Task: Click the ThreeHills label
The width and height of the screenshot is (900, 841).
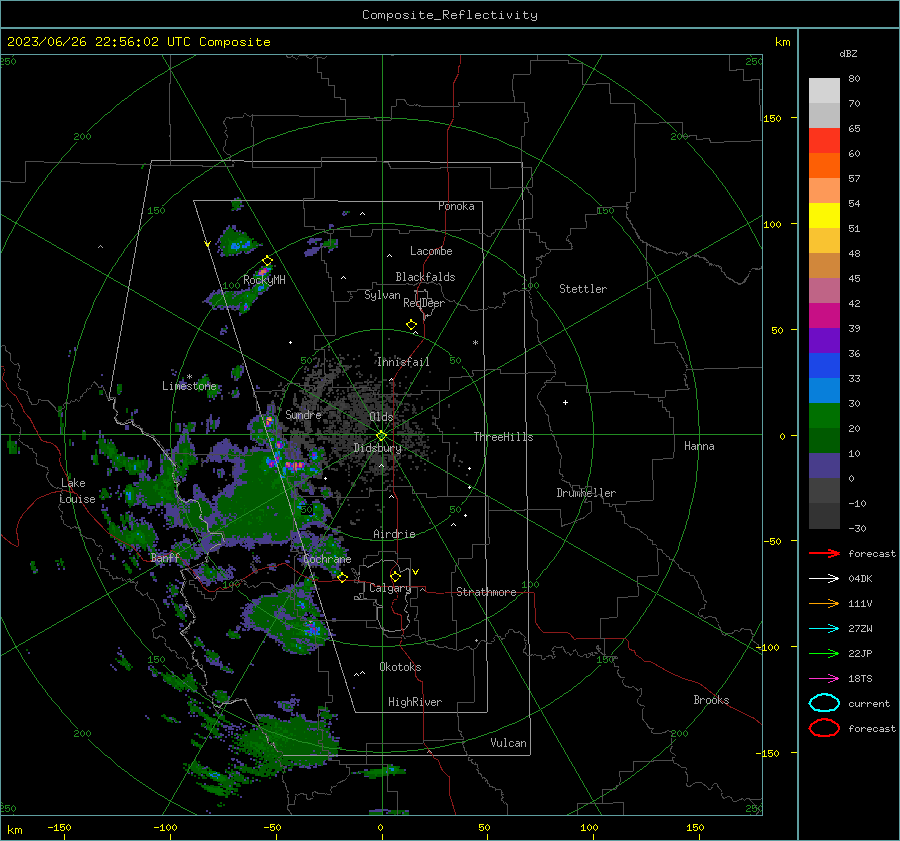Action: click(x=503, y=437)
